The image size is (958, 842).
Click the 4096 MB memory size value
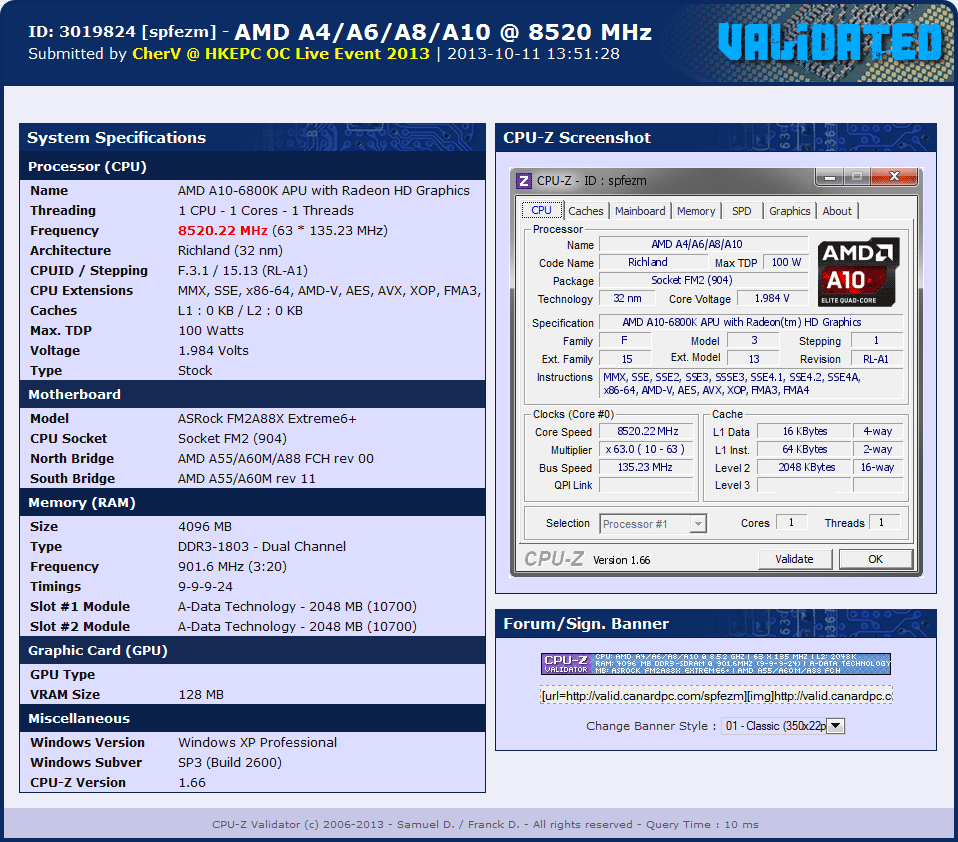click(x=205, y=527)
